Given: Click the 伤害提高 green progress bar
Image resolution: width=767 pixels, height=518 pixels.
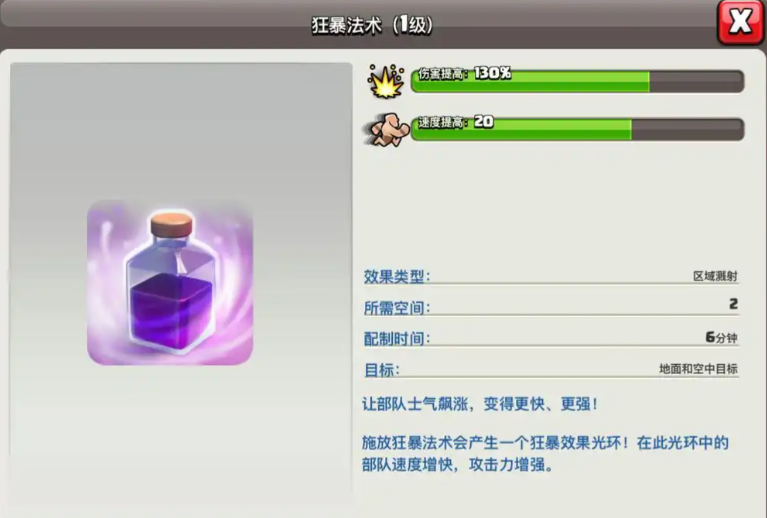Looking at the screenshot, I should [x=578, y=81].
